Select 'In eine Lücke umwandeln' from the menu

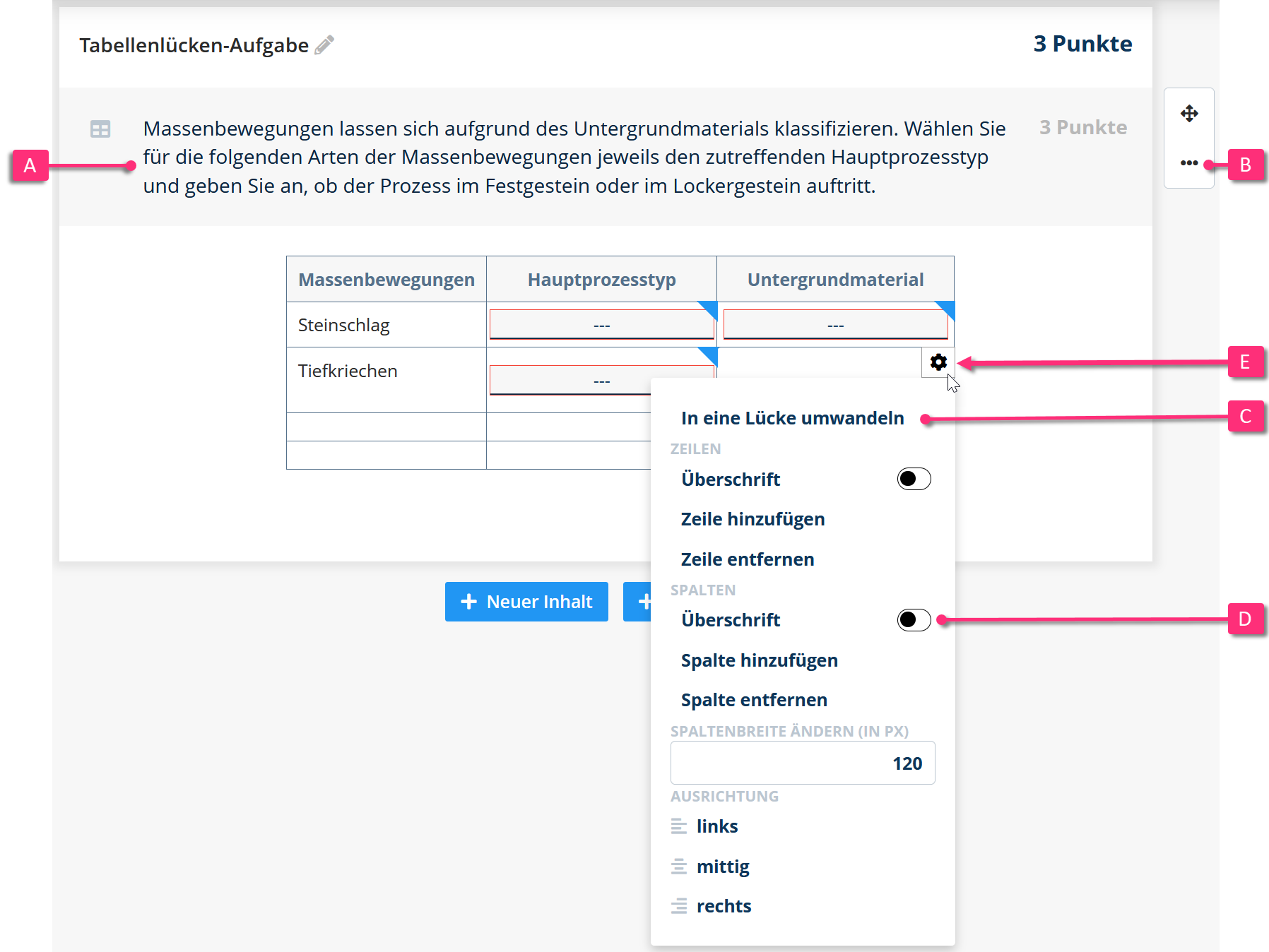(x=792, y=417)
